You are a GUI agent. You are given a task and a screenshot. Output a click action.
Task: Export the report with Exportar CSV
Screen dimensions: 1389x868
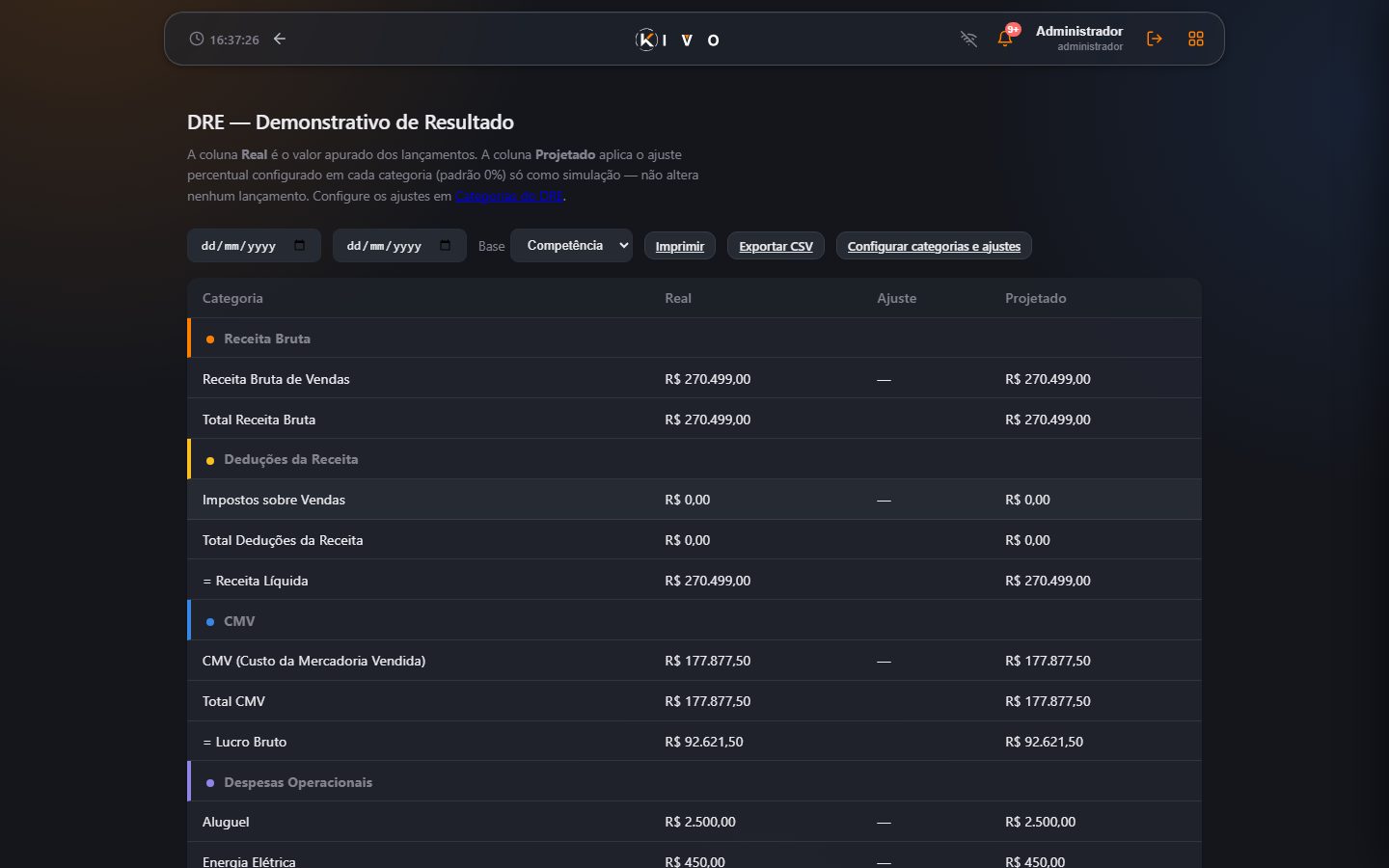(776, 246)
